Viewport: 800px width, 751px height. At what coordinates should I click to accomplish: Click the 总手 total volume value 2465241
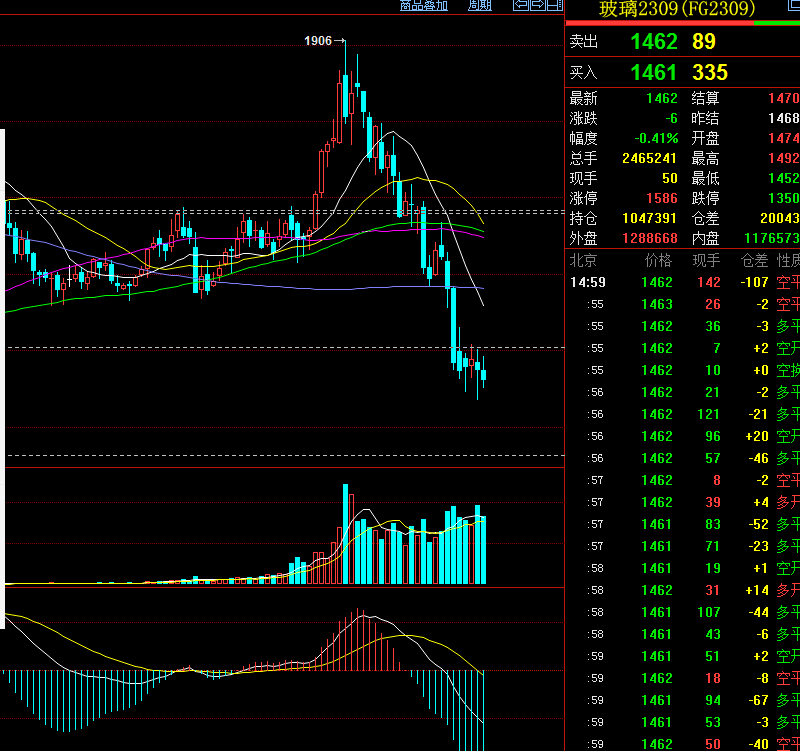pos(649,158)
